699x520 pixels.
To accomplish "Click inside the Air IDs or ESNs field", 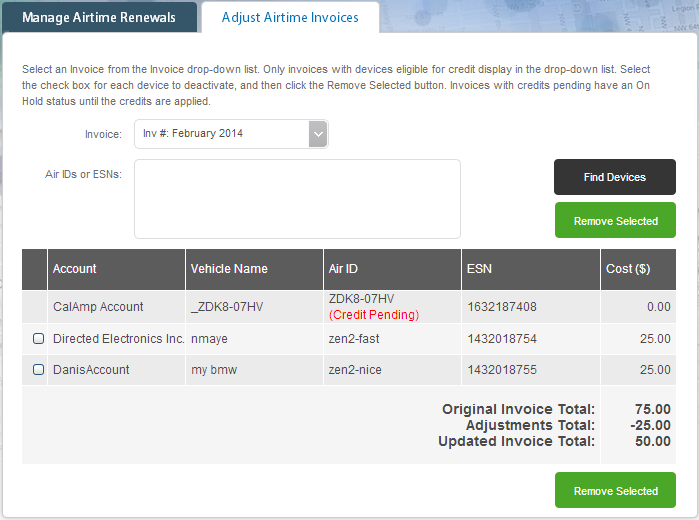I will [297, 199].
